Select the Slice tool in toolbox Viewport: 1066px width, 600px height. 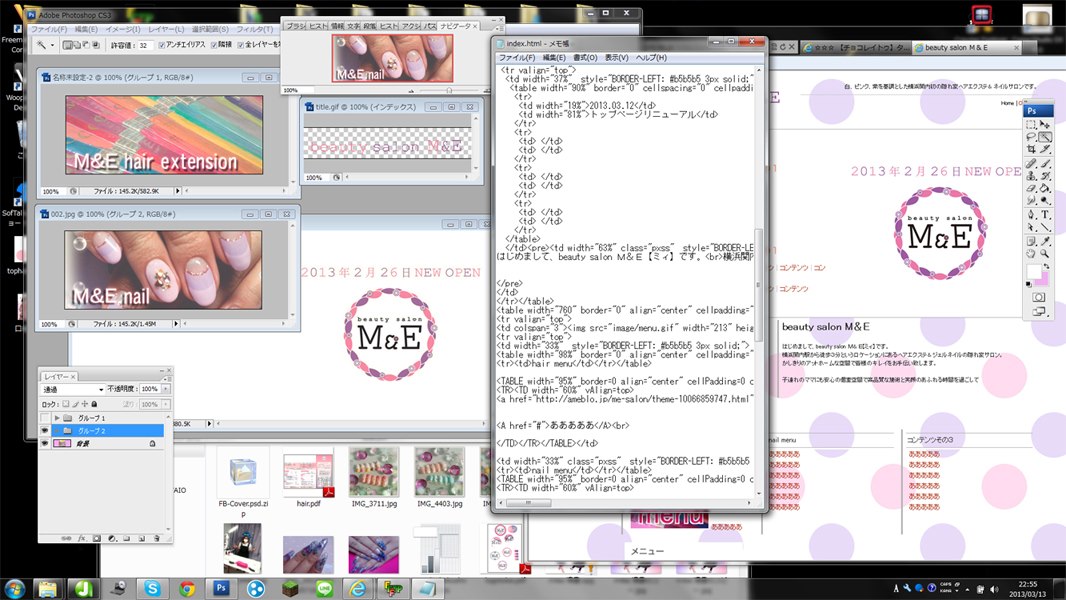1045,149
